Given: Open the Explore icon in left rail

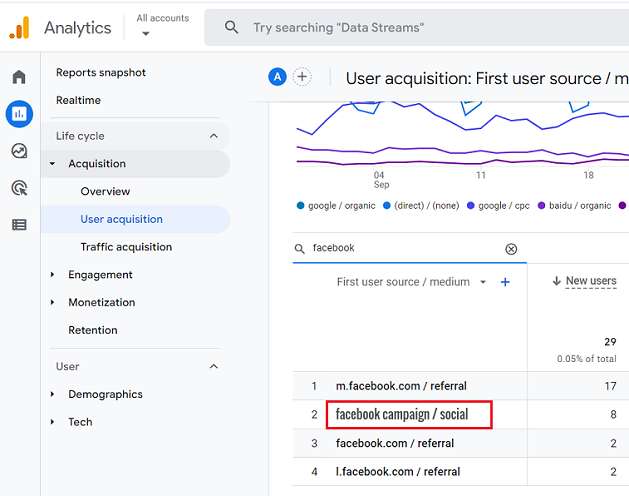Looking at the screenshot, I should [19, 151].
